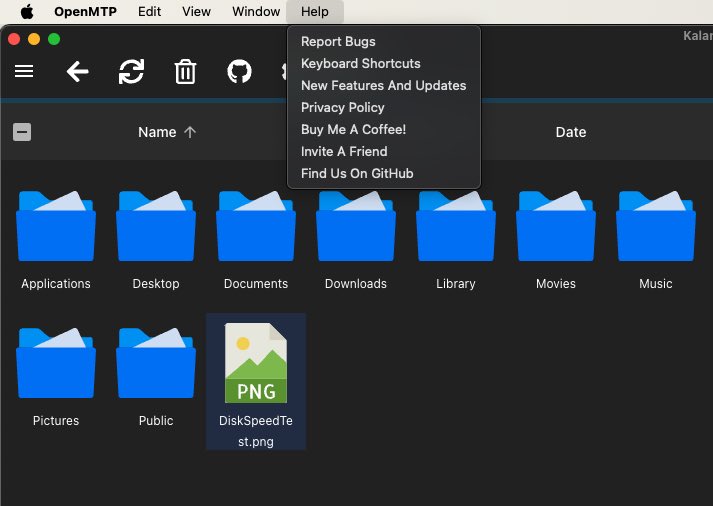The image size is (713, 506).
Task: Open the OpenMTP app menu
Action: click(x=85, y=11)
